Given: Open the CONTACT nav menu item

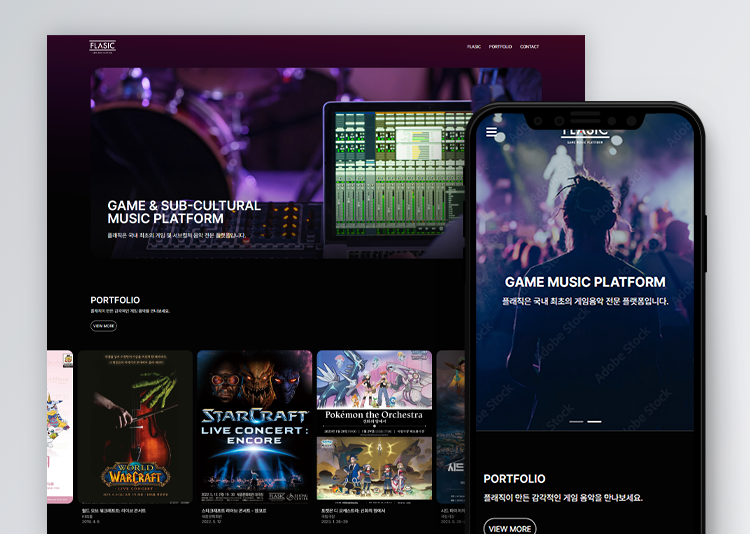Looking at the screenshot, I should tap(529, 47).
